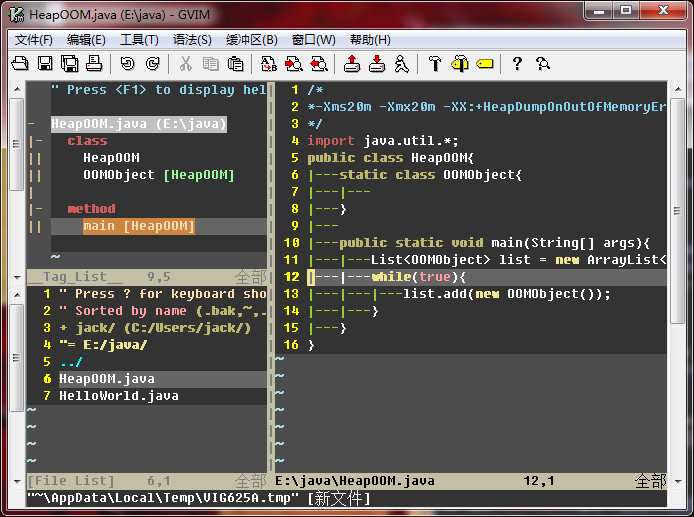Click the __Tag_List__ status line

pyautogui.click(x=147, y=278)
